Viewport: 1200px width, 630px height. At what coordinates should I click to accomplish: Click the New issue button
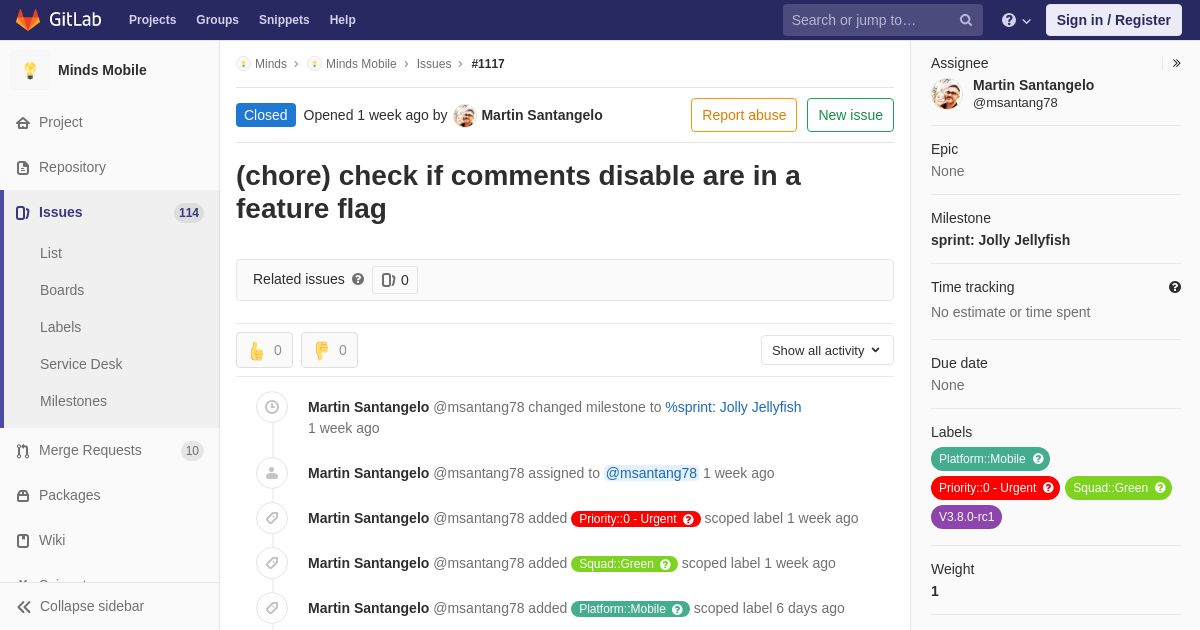point(850,115)
